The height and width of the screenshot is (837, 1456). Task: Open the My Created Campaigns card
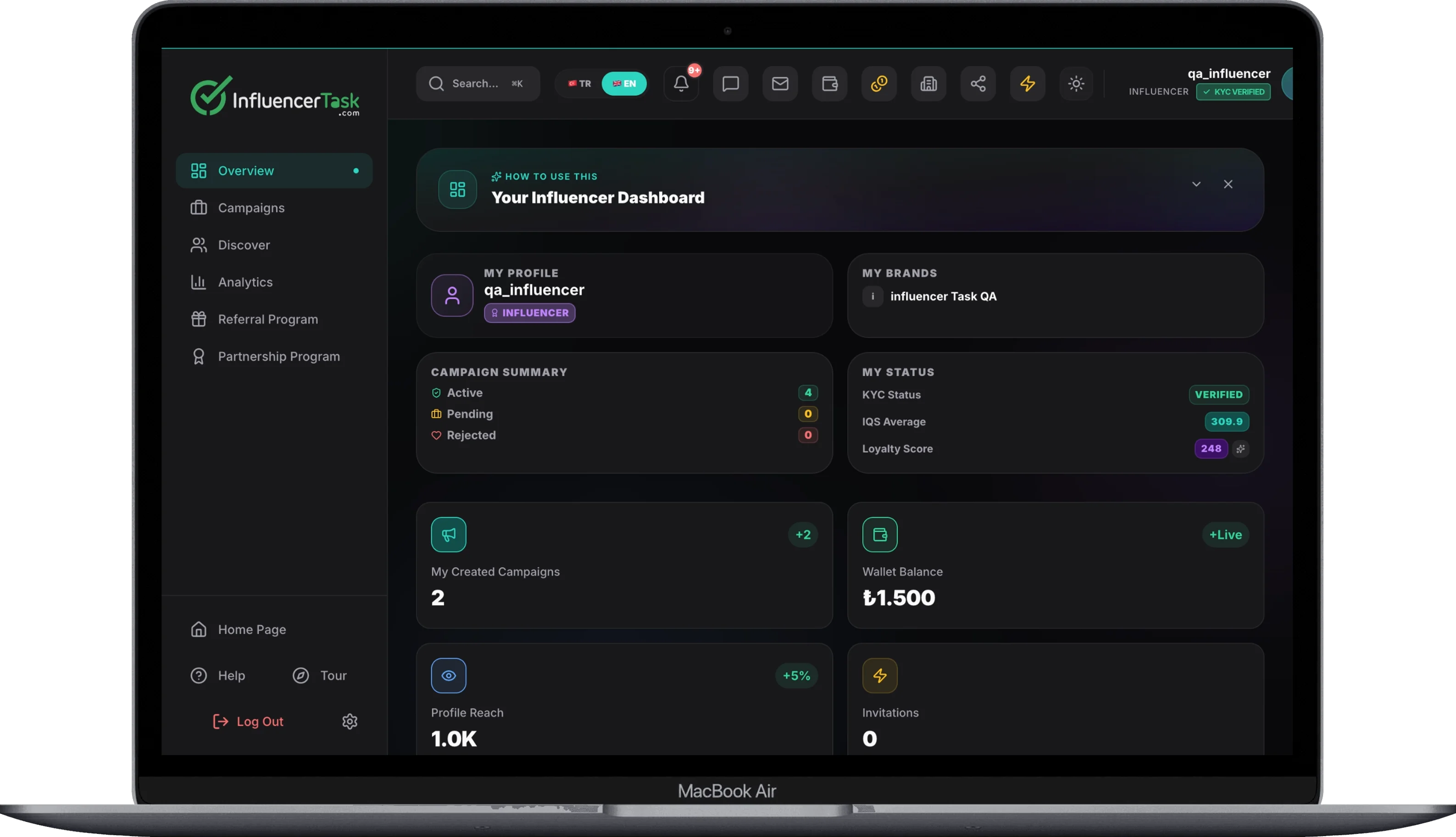(624, 566)
